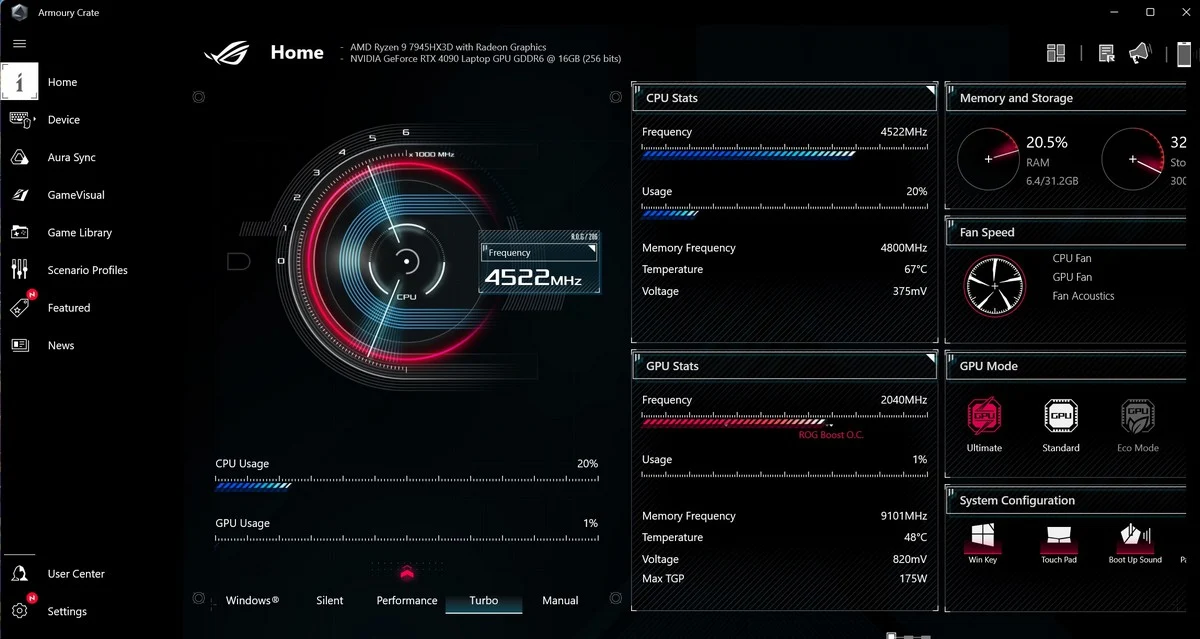This screenshot has height=639, width=1200.
Task: Click the Max TGP 175W value
Action: click(913, 578)
